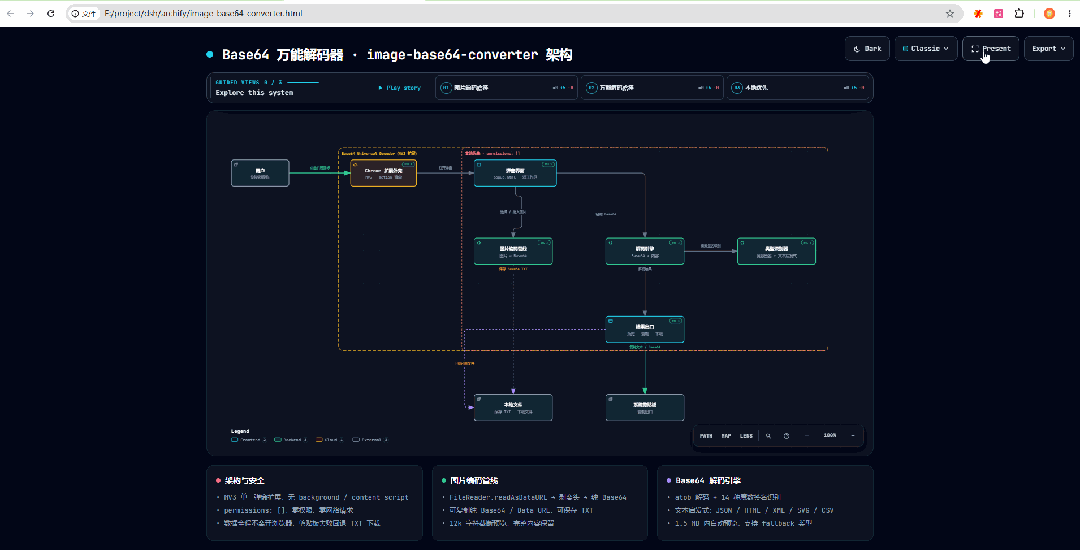Click the zoom in plus button
This screenshot has height=550, width=1080.
click(853, 436)
